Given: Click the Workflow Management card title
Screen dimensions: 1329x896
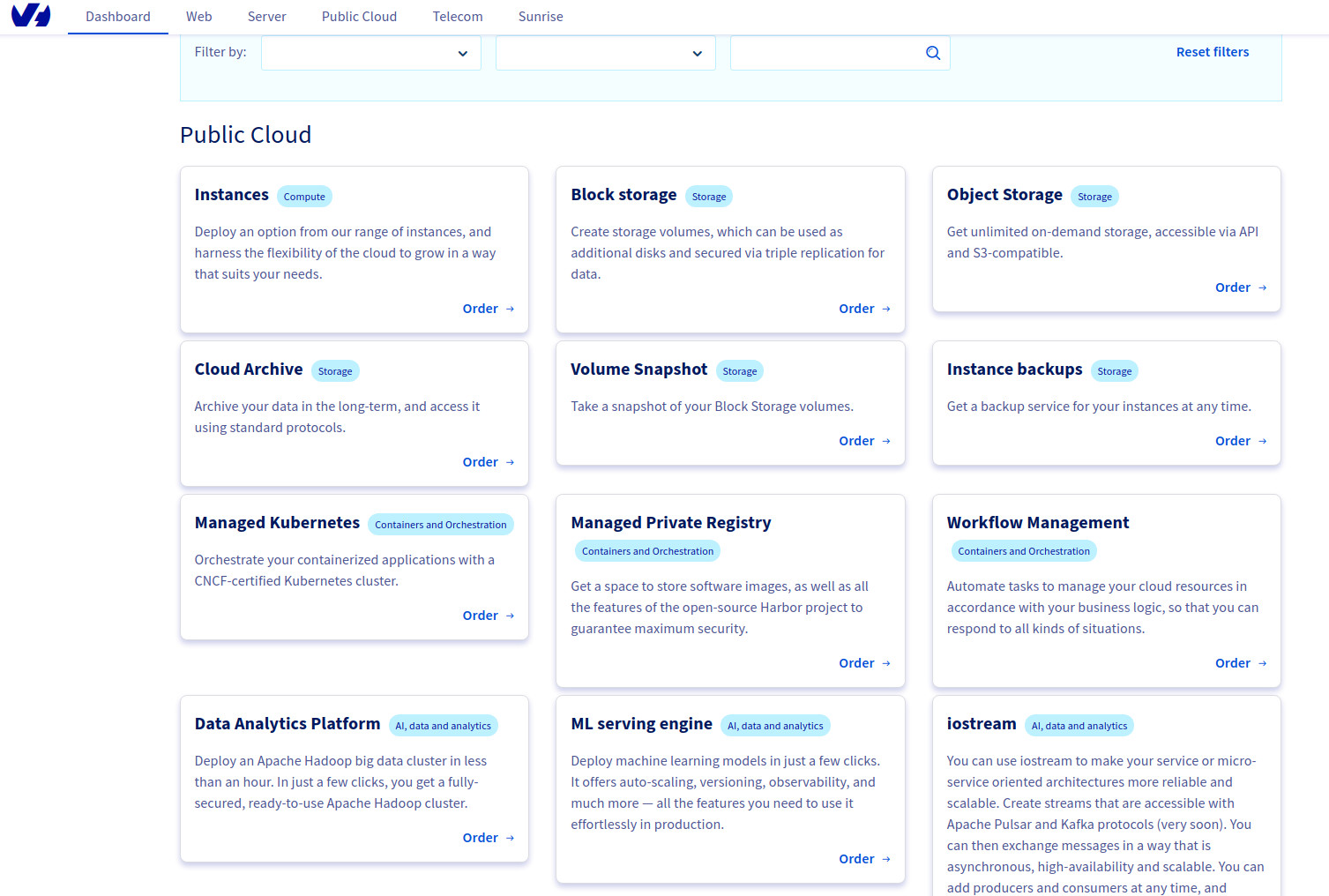Looking at the screenshot, I should pos(1038,523).
